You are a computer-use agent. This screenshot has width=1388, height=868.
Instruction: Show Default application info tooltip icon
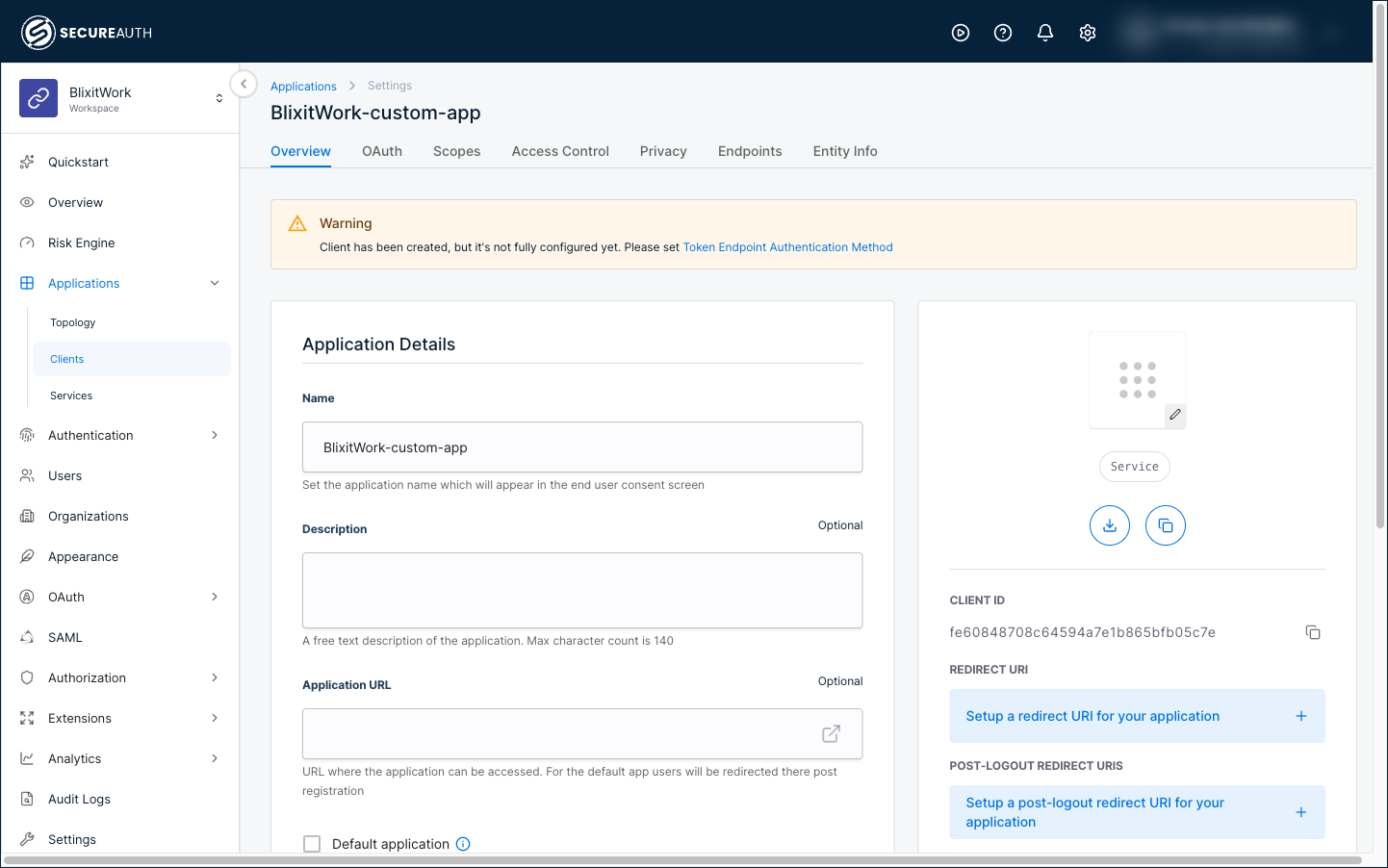tap(463, 844)
